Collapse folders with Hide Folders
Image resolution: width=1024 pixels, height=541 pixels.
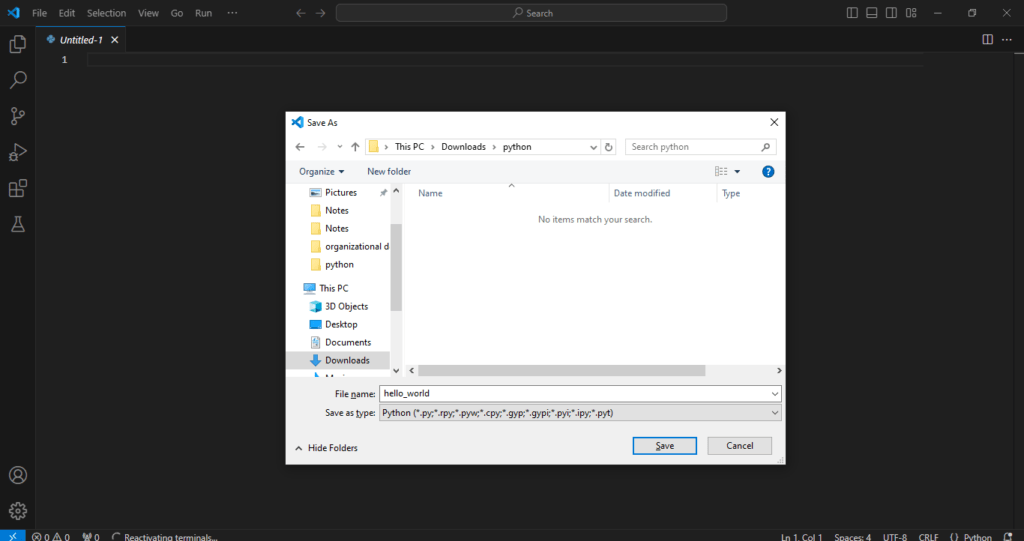[x=327, y=448]
